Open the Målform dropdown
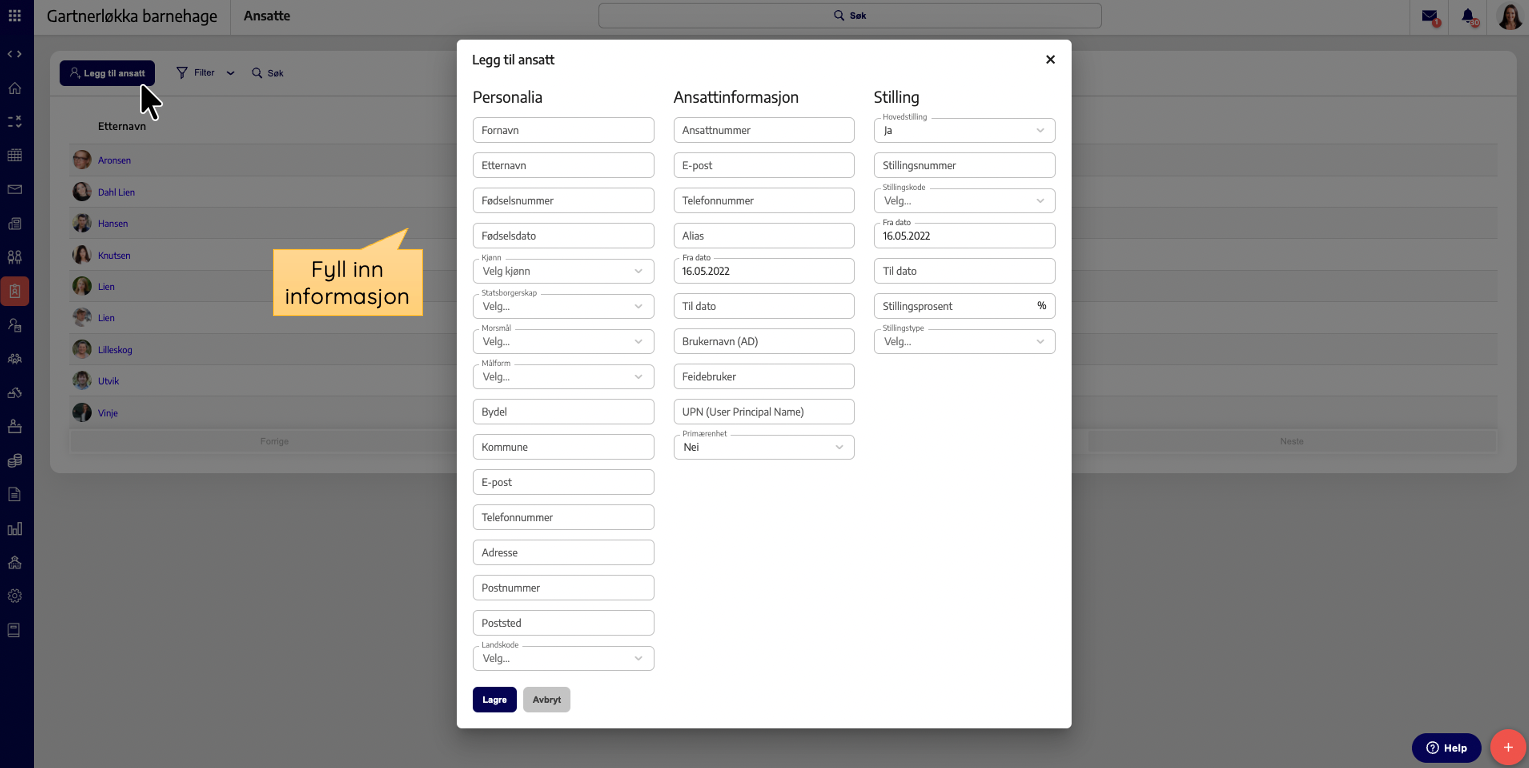The image size is (1529, 768). pos(563,376)
